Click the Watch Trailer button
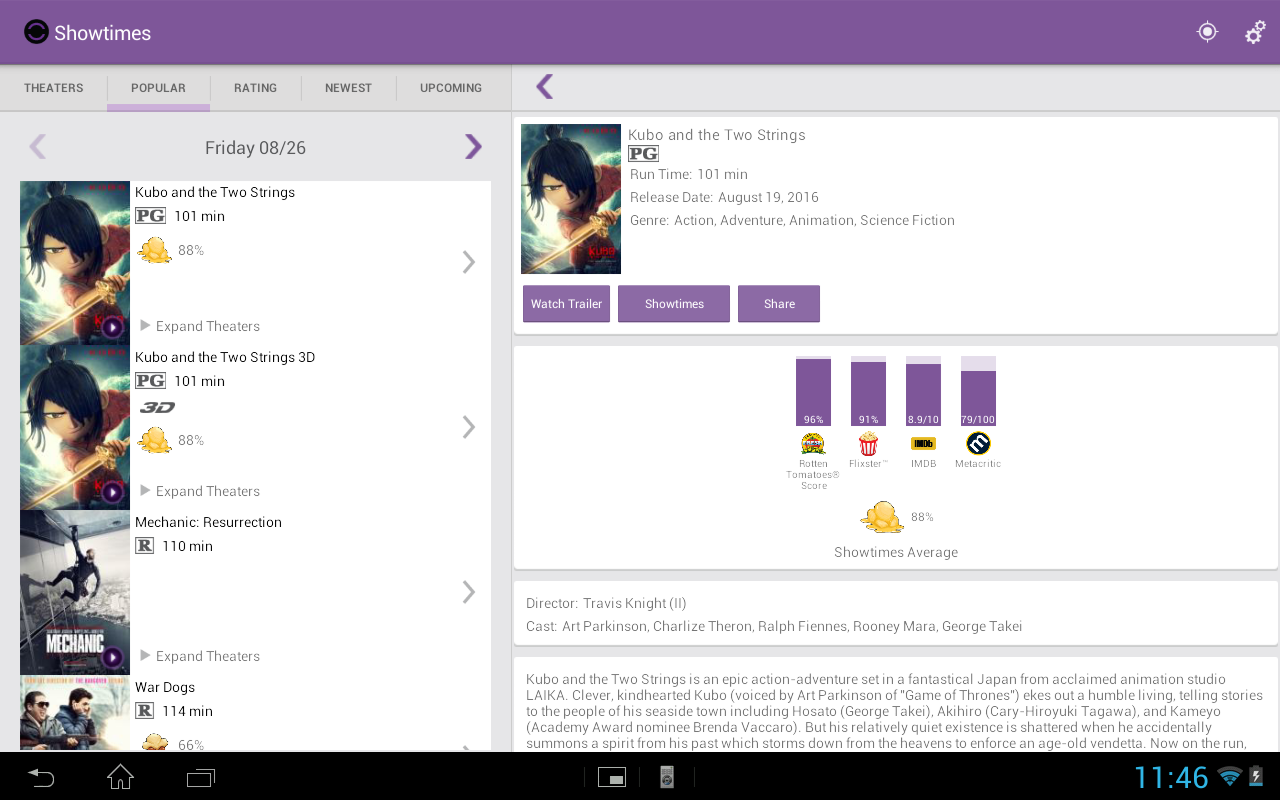Image resolution: width=1280 pixels, height=800 pixels. point(566,304)
